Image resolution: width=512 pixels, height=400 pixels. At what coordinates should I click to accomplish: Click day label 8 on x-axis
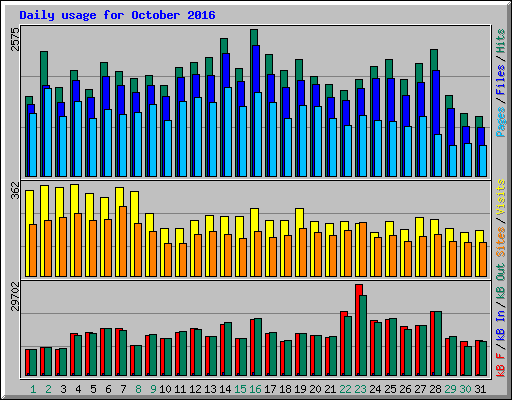pyautogui.click(x=138, y=389)
